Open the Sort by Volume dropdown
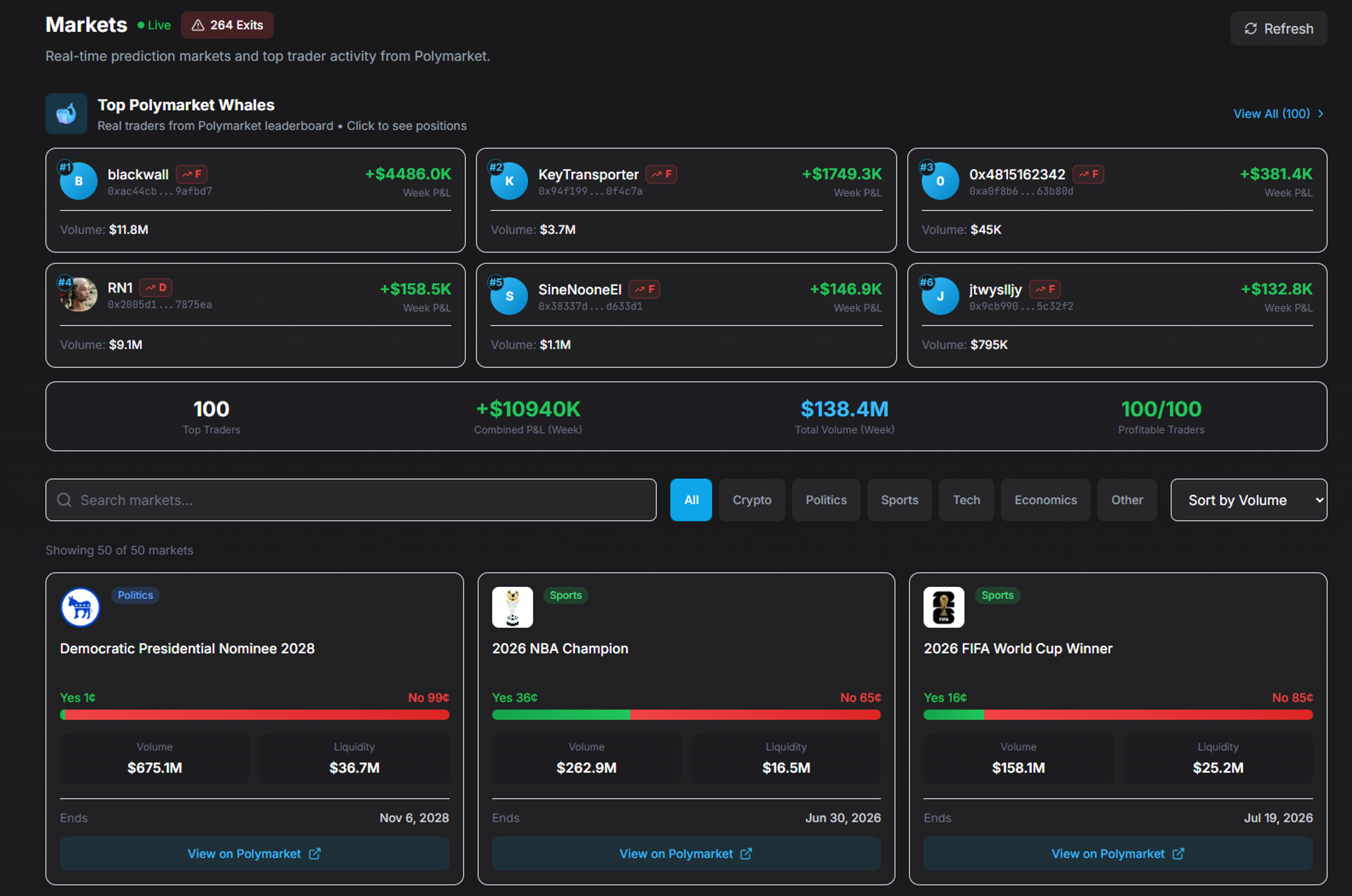 coord(1248,500)
